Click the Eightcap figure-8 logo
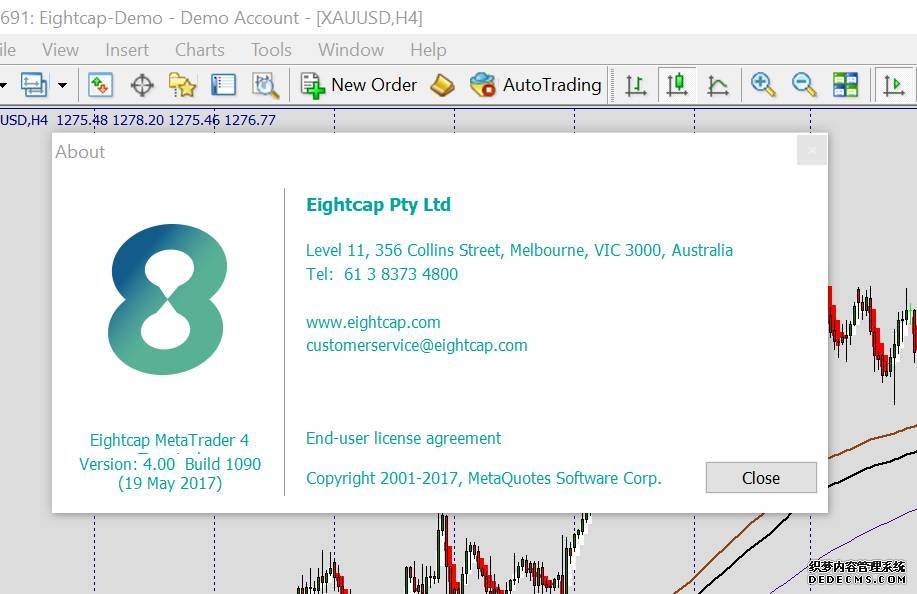This screenshot has height=594, width=917. pyautogui.click(x=167, y=299)
